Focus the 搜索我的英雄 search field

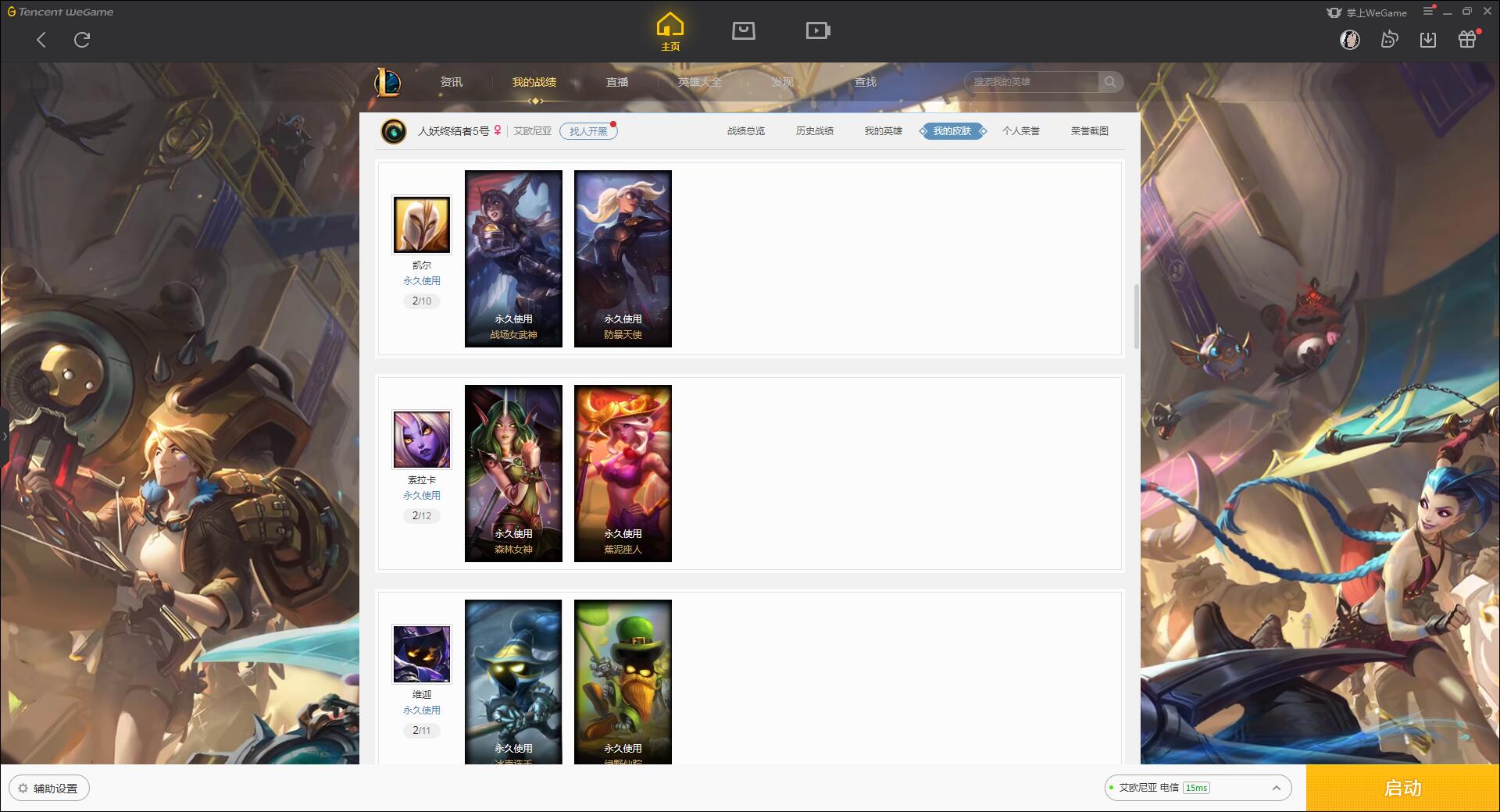tap(1032, 82)
